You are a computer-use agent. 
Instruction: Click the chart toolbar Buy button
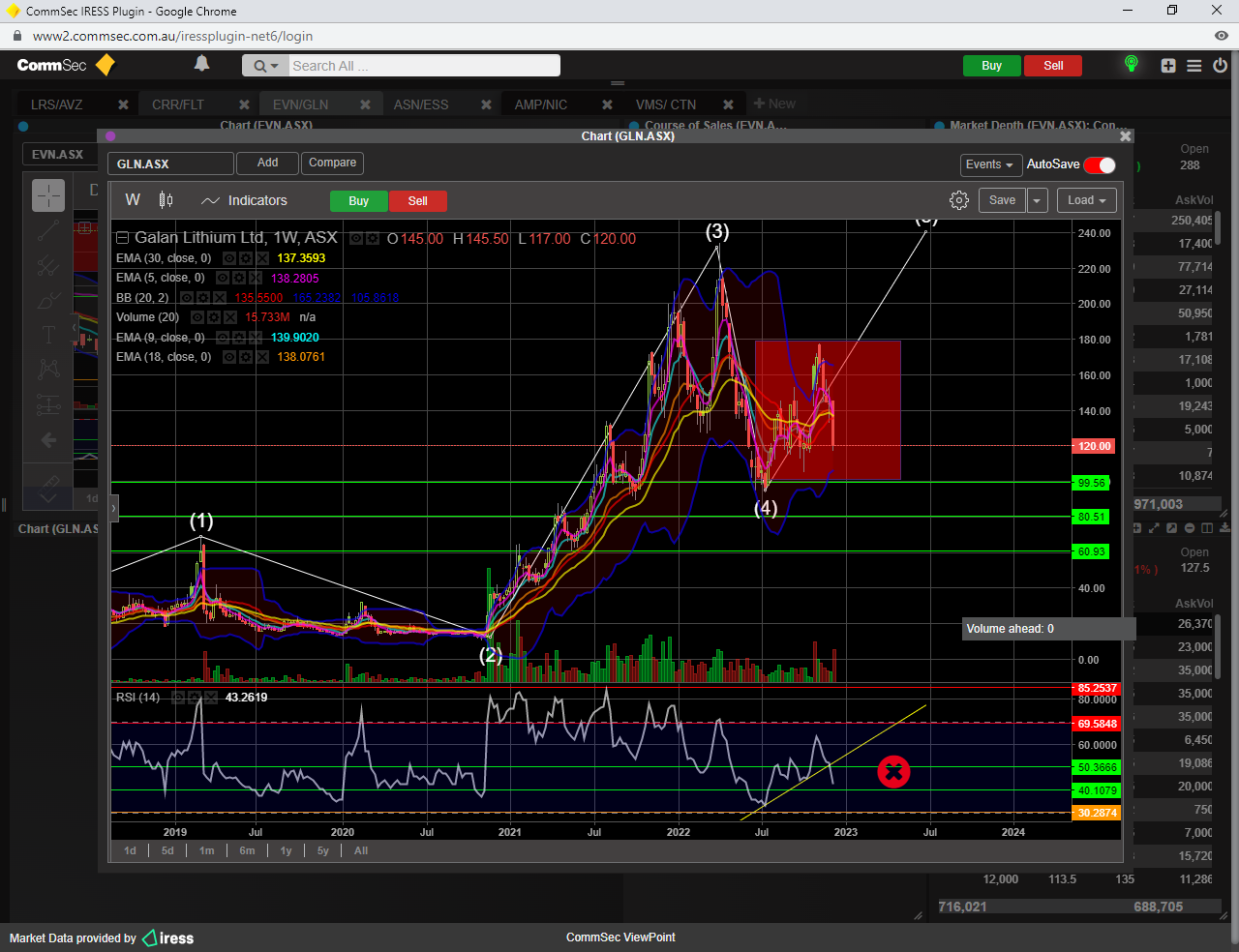coord(359,201)
